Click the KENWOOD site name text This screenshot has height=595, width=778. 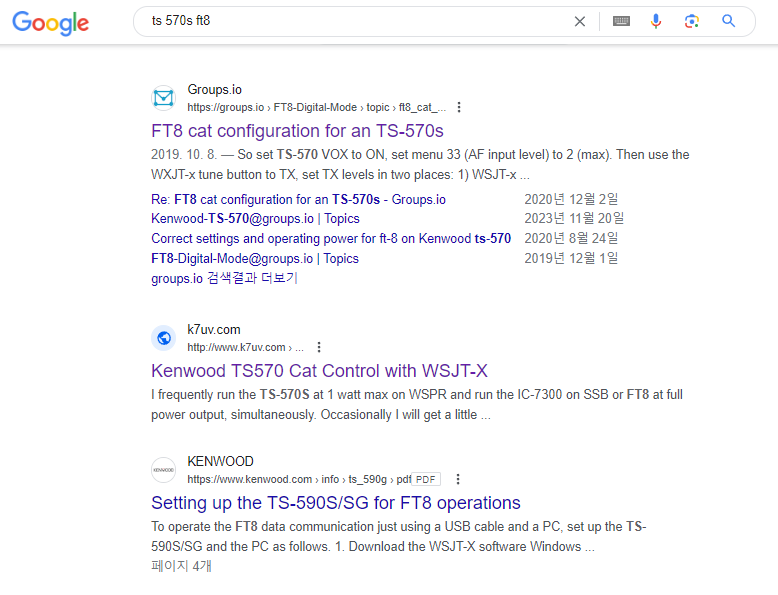coord(220,462)
